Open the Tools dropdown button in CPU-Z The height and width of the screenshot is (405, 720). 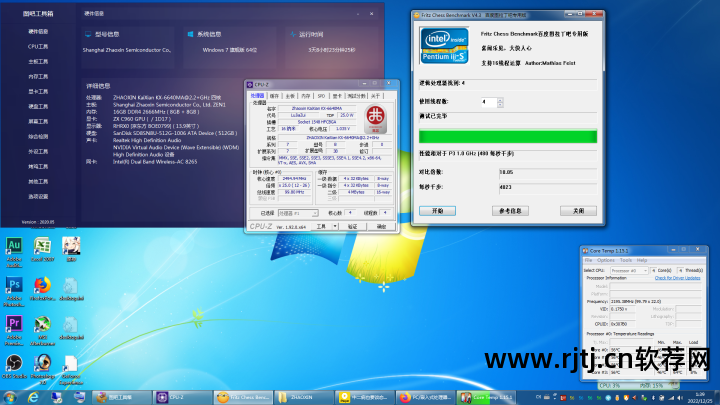tap(322, 227)
